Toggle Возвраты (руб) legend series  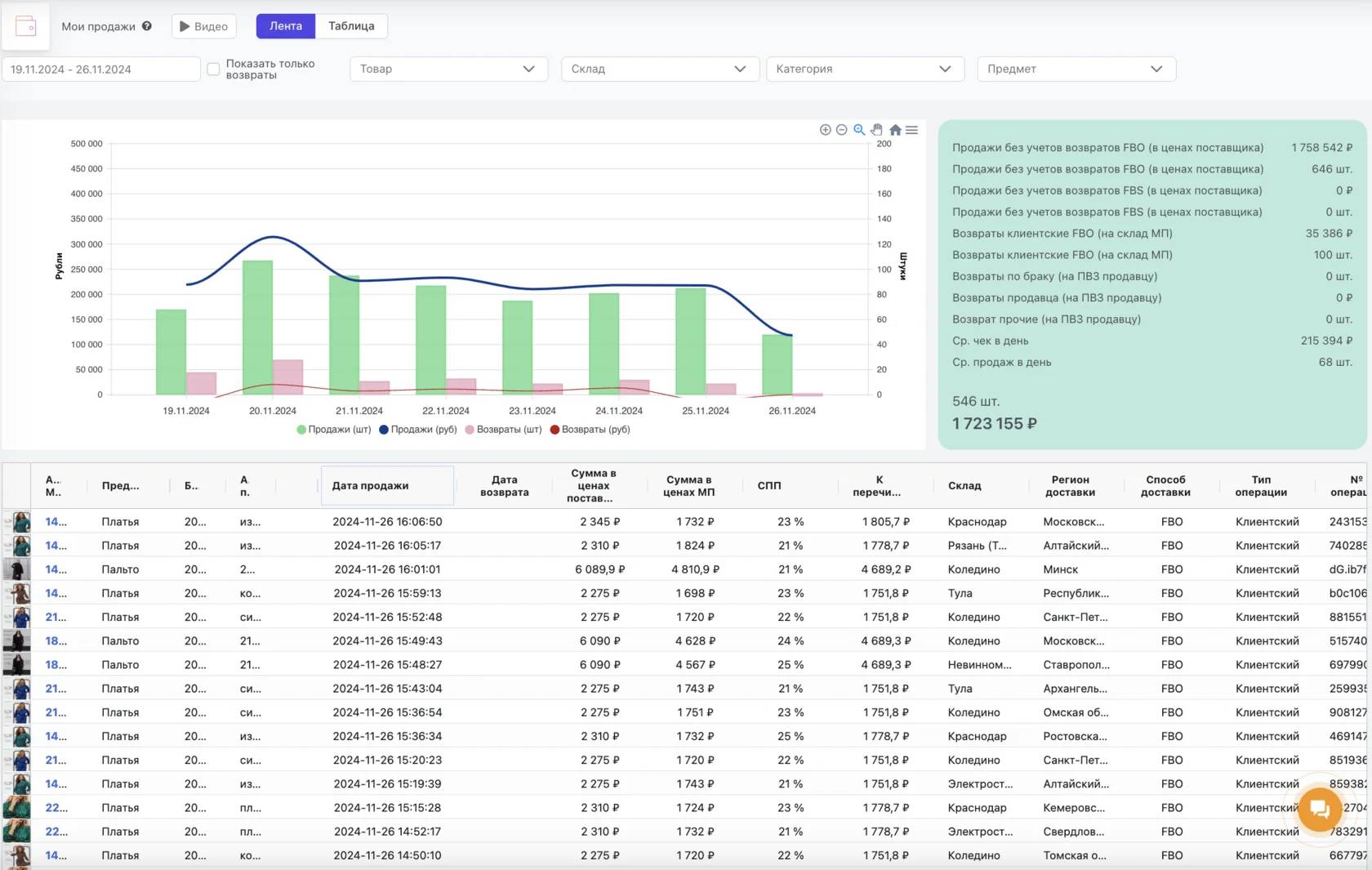point(590,430)
